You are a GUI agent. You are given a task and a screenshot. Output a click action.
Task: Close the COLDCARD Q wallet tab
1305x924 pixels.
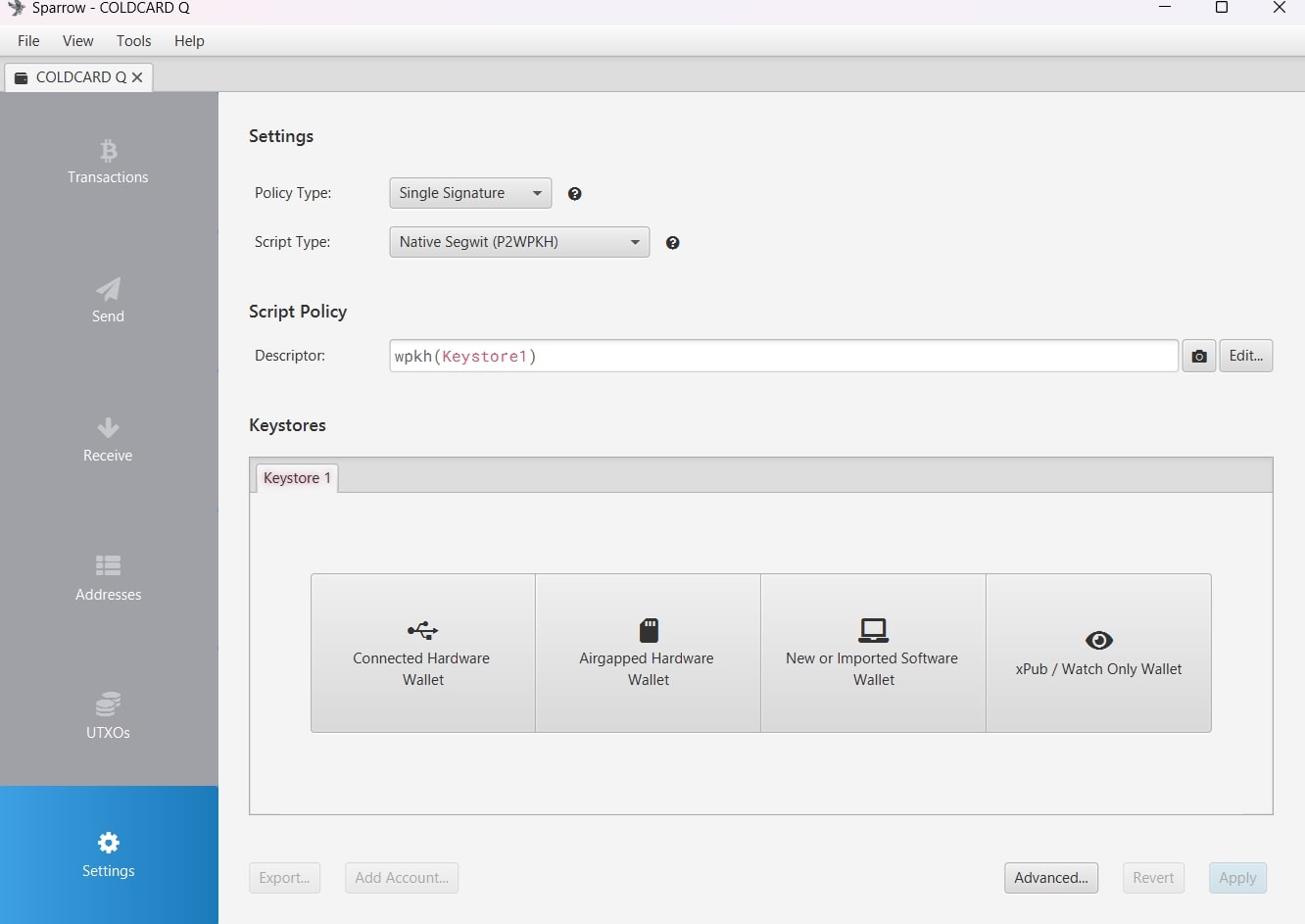(x=137, y=77)
